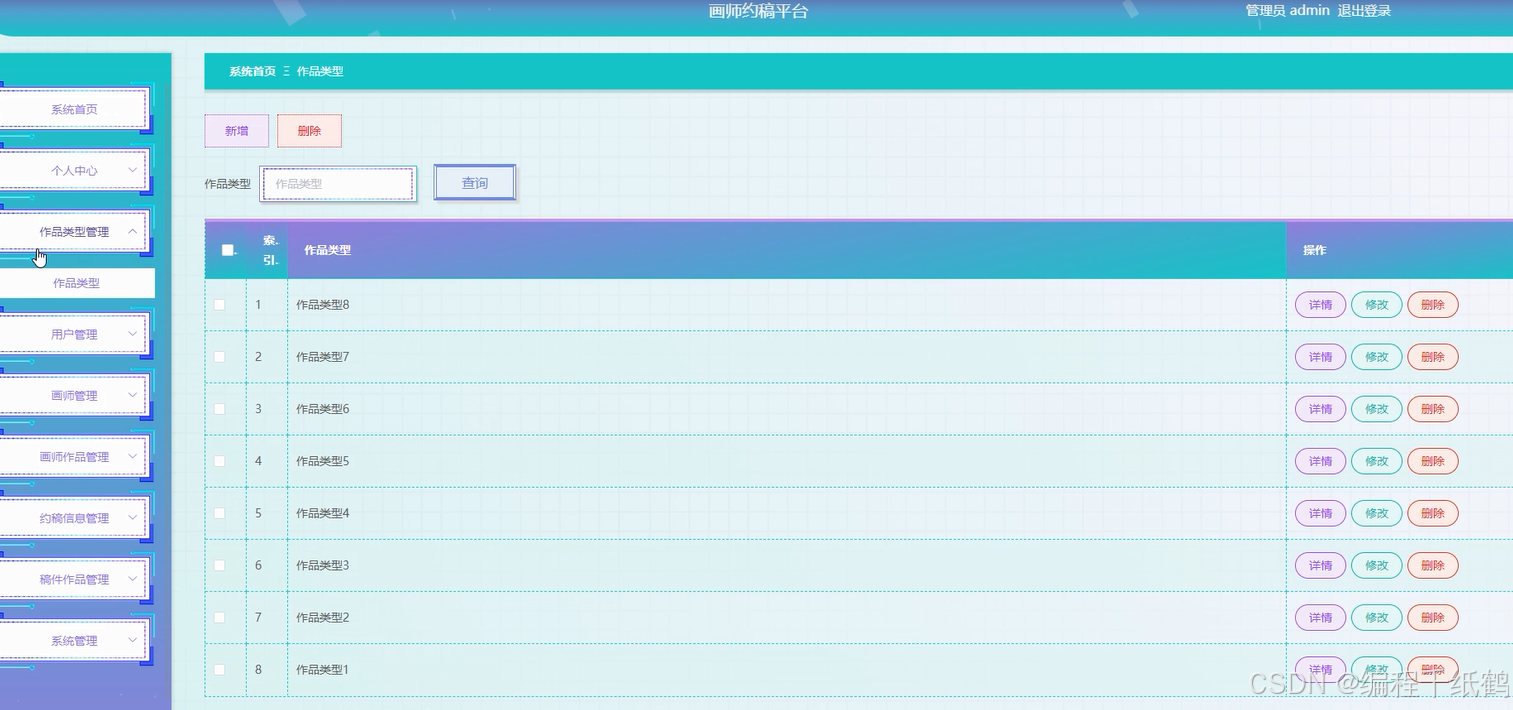
Task: Expand the 画师管理 menu chevron
Action: click(x=133, y=395)
